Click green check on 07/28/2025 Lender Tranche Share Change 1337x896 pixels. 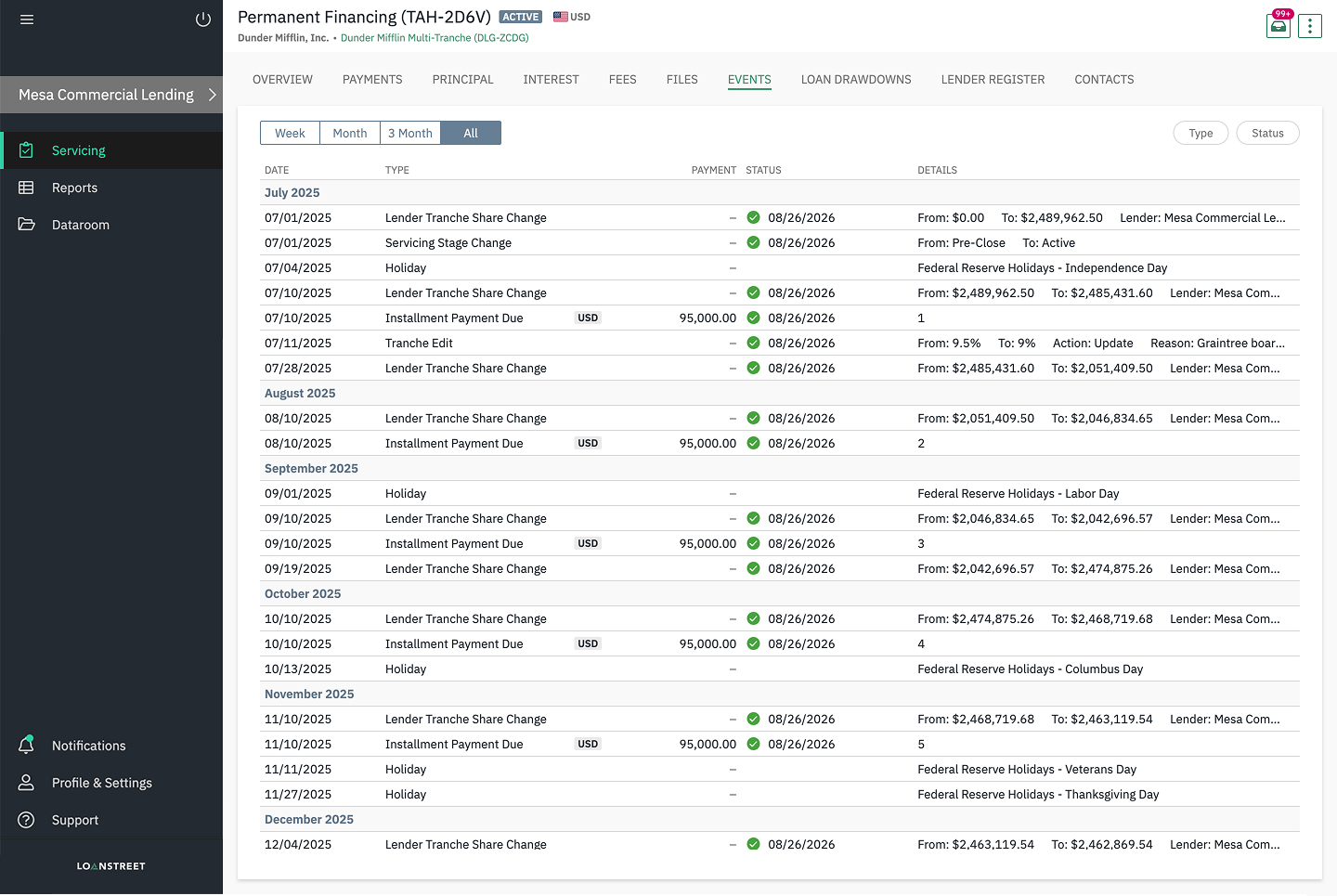(x=753, y=368)
